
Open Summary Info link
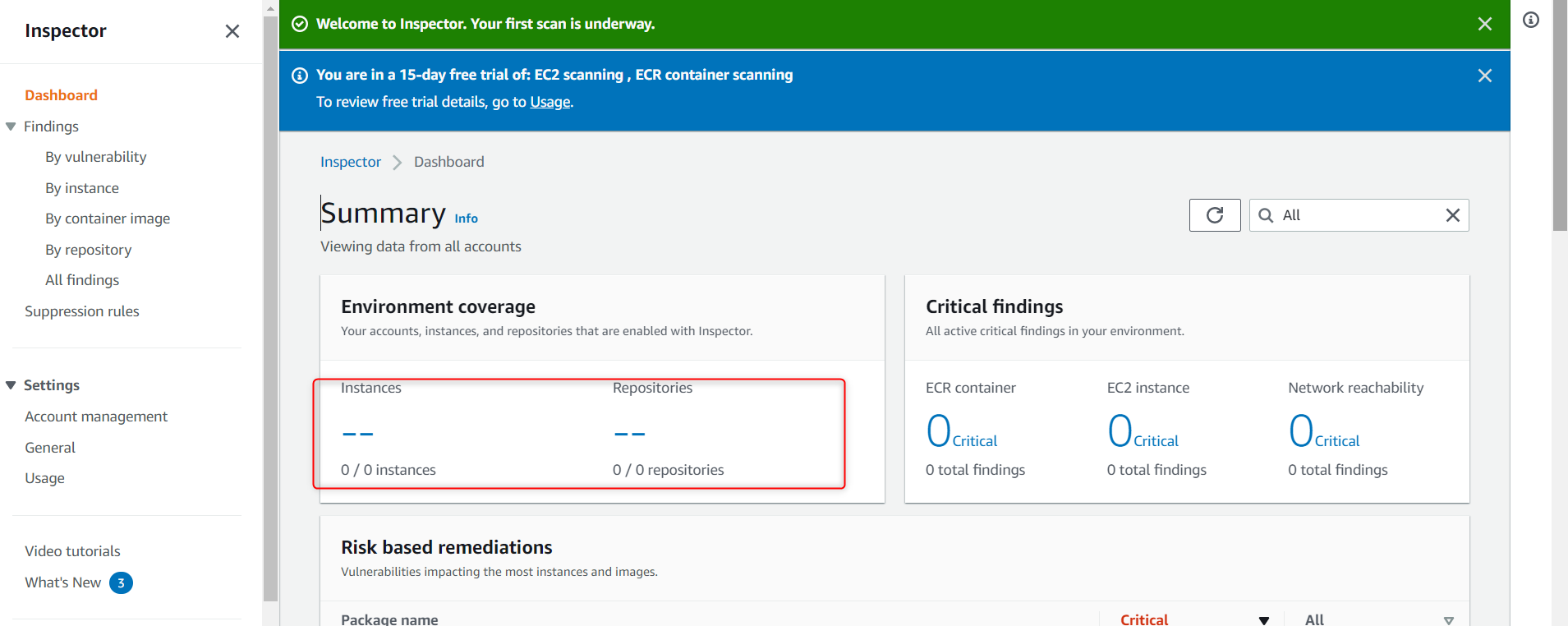[x=466, y=219]
